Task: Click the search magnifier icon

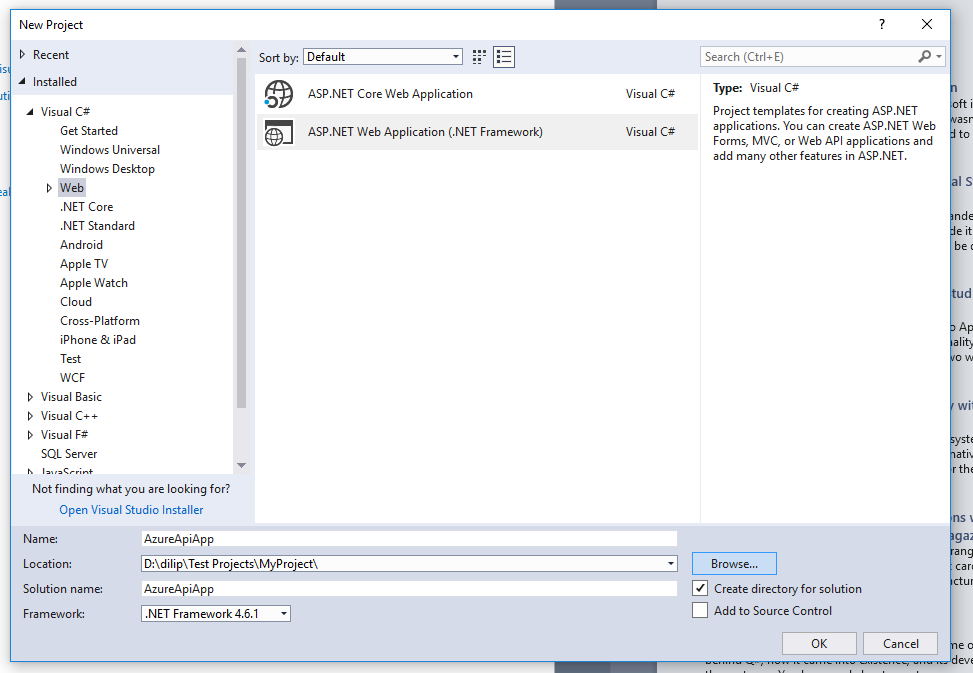Action: [x=925, y=56]
